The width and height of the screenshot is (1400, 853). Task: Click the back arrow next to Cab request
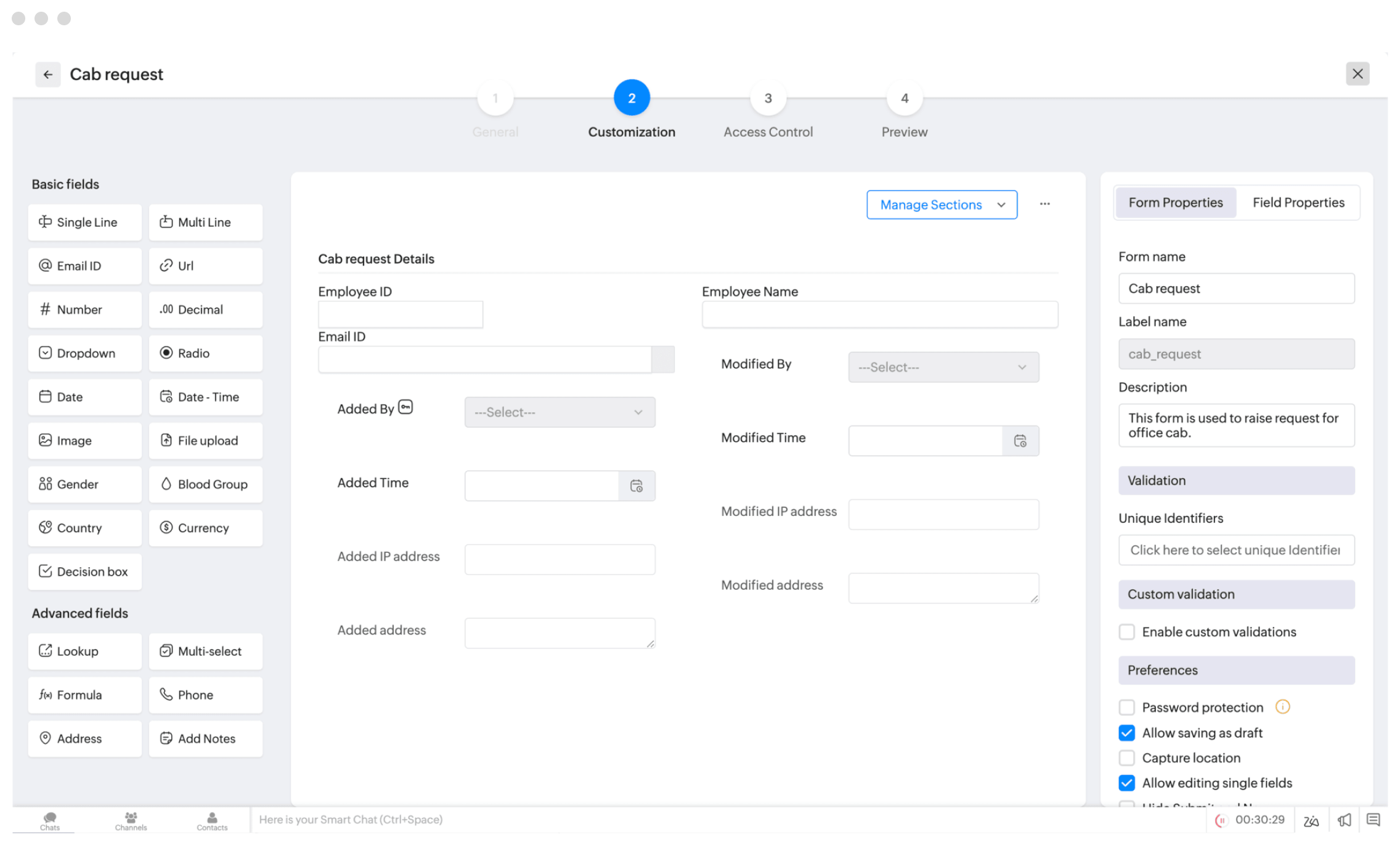pyautogui.click(x=48, y=74)
